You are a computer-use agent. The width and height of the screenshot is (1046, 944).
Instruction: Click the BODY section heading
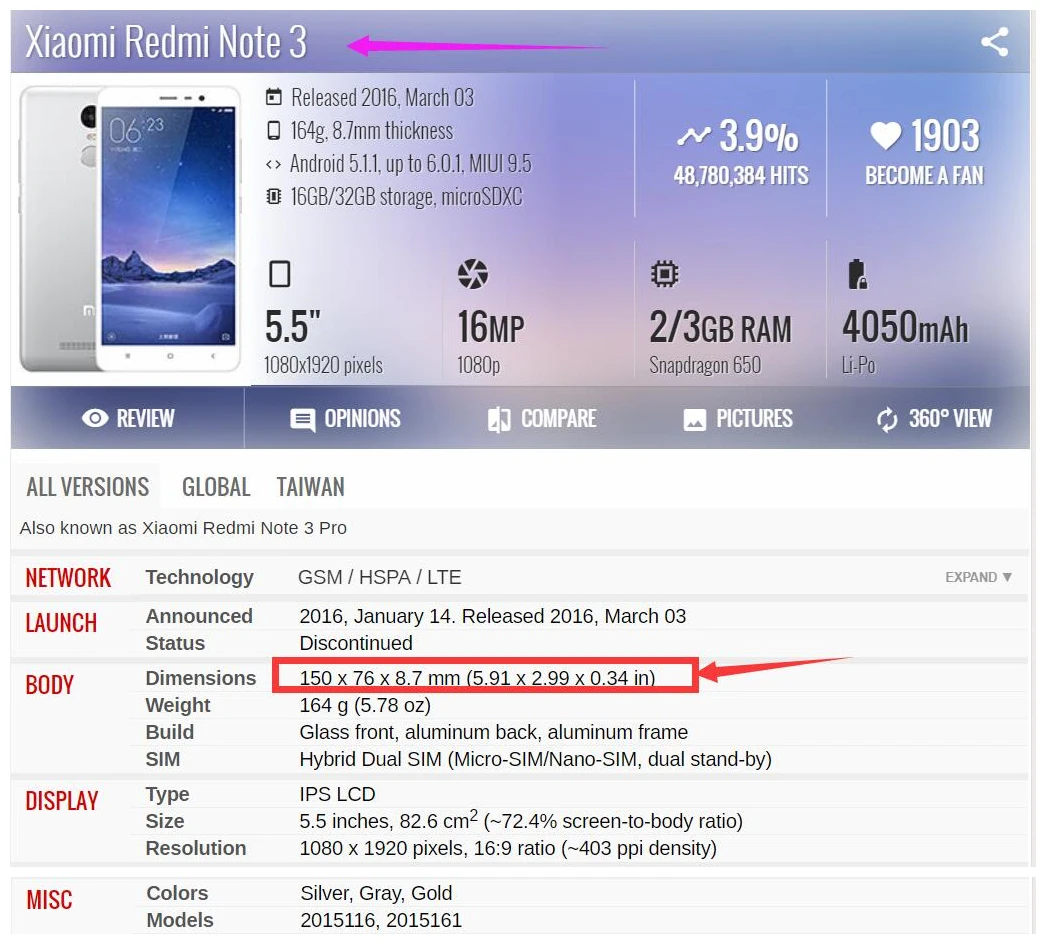pyautogui.click(x=49, y=685)
